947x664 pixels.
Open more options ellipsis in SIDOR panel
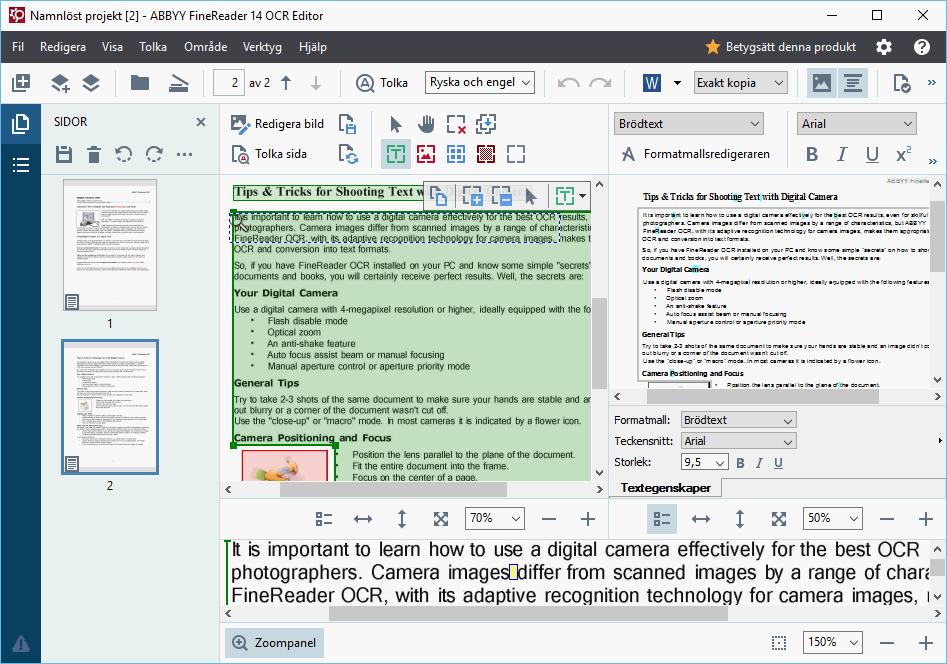184,155
